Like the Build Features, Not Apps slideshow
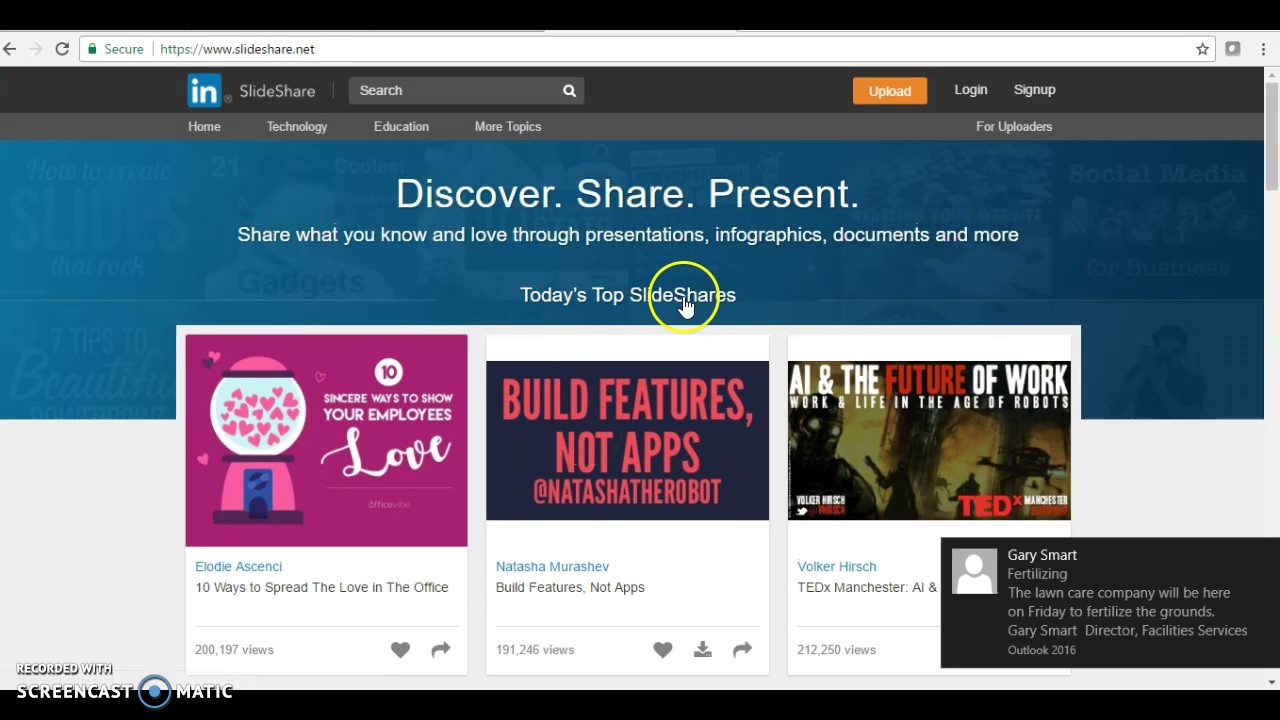Viewport: 1280px width, 720px height. click(663, 650)
